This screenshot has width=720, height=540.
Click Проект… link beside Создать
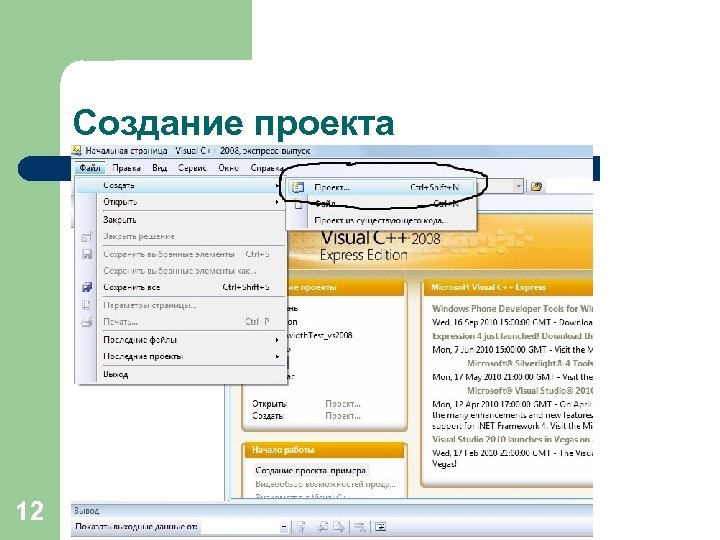343,416
